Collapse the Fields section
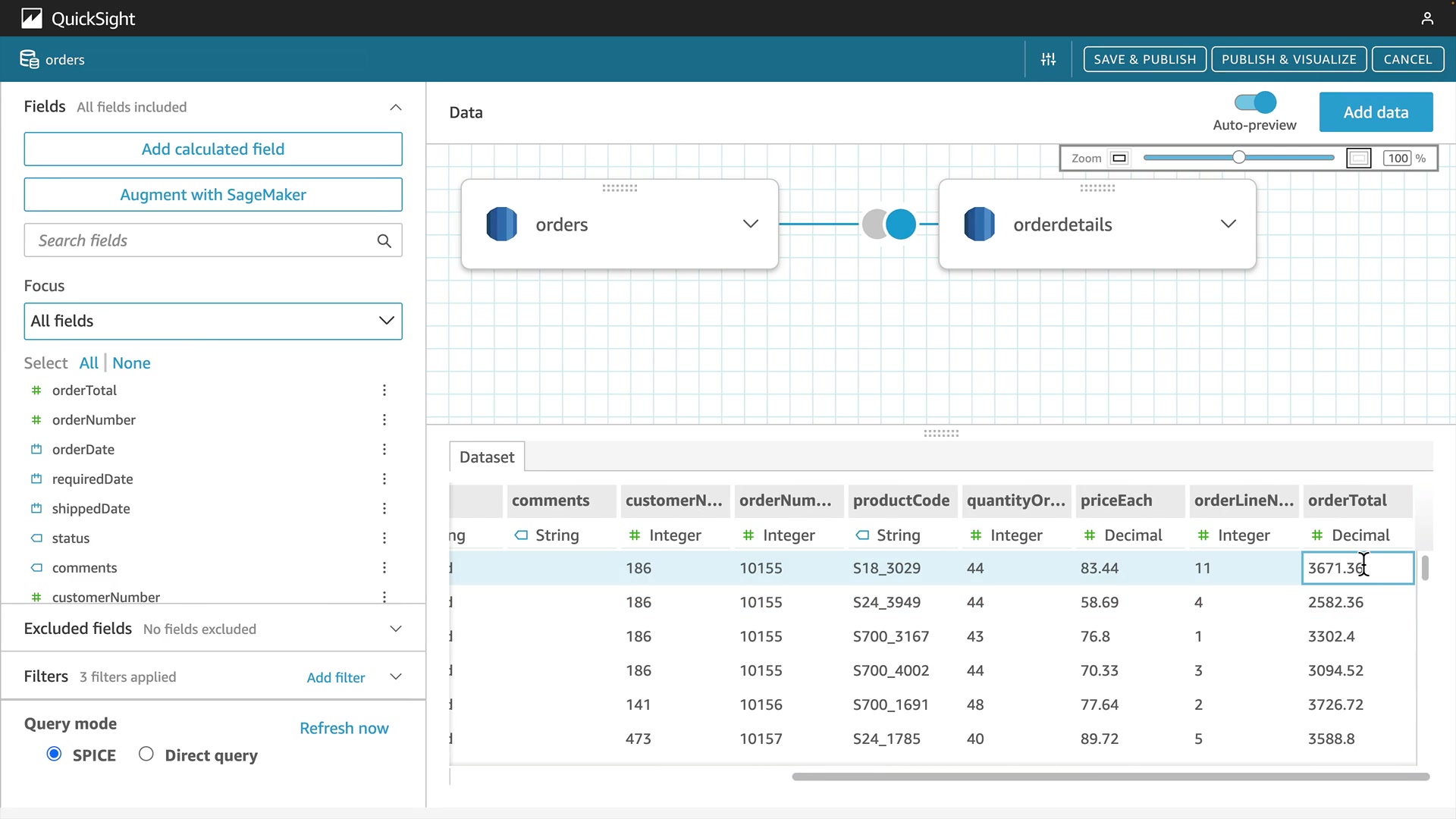Viewport: 1456px width, 819px height. click(x=395, y=108)
